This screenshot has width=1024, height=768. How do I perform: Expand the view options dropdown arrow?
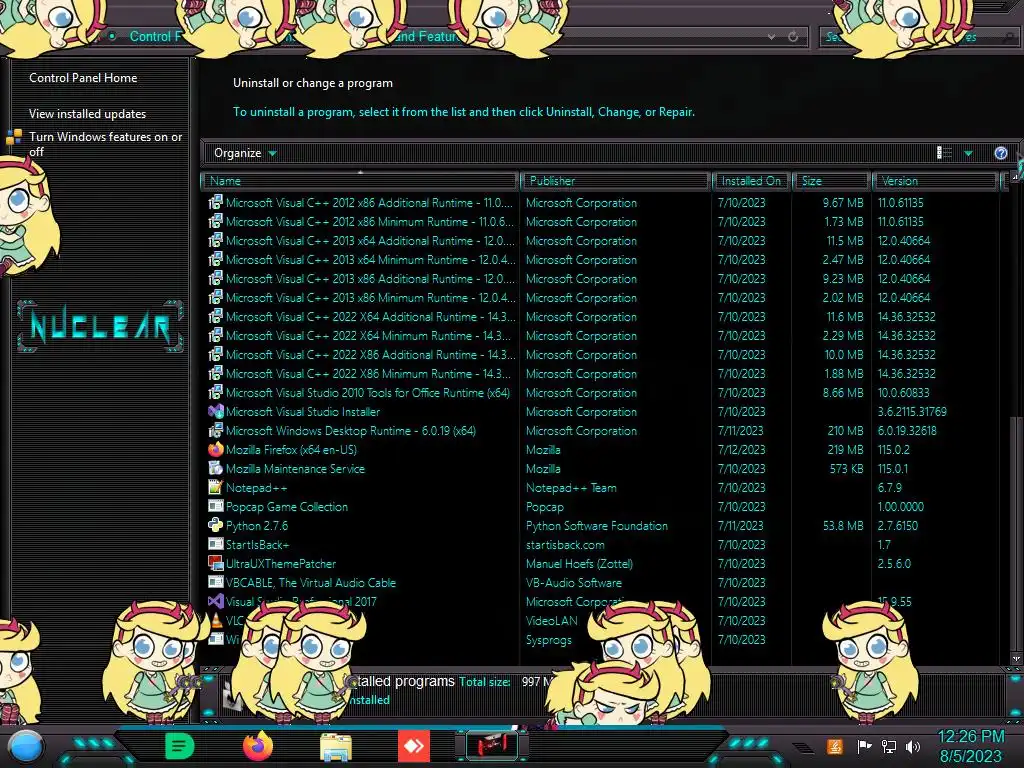(968, 153)
